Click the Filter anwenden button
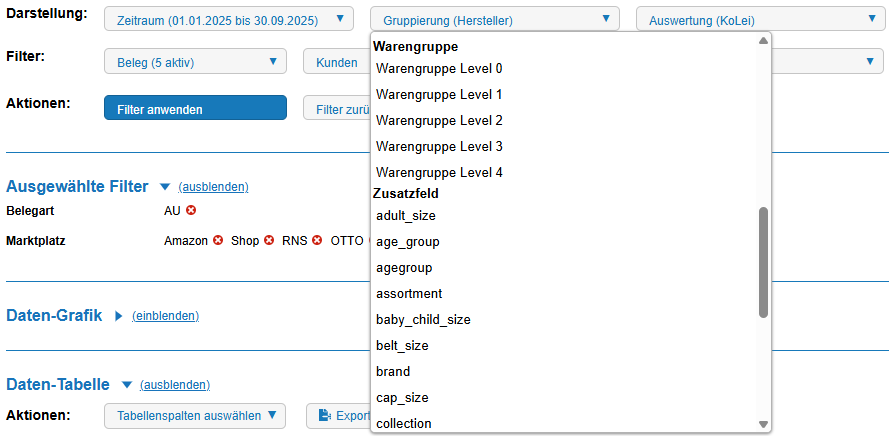Image resolution: width=889 pixels, height=436 pixels. (195, 108)
